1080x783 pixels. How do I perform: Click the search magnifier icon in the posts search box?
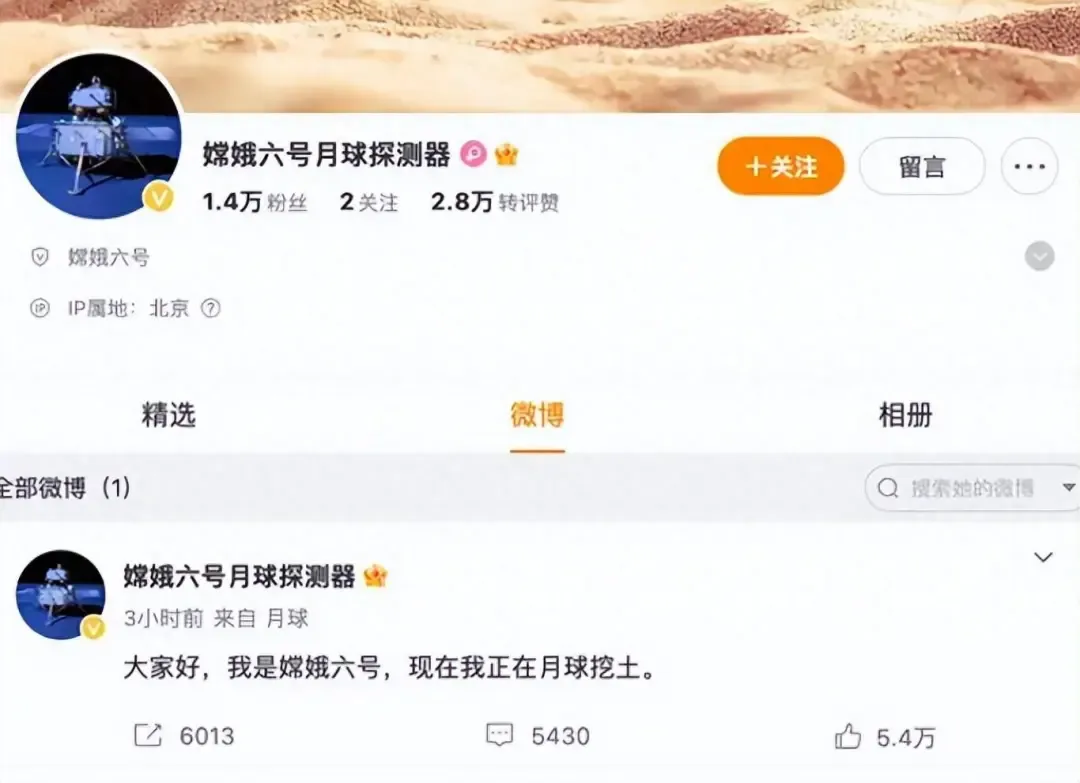(888, 488)
